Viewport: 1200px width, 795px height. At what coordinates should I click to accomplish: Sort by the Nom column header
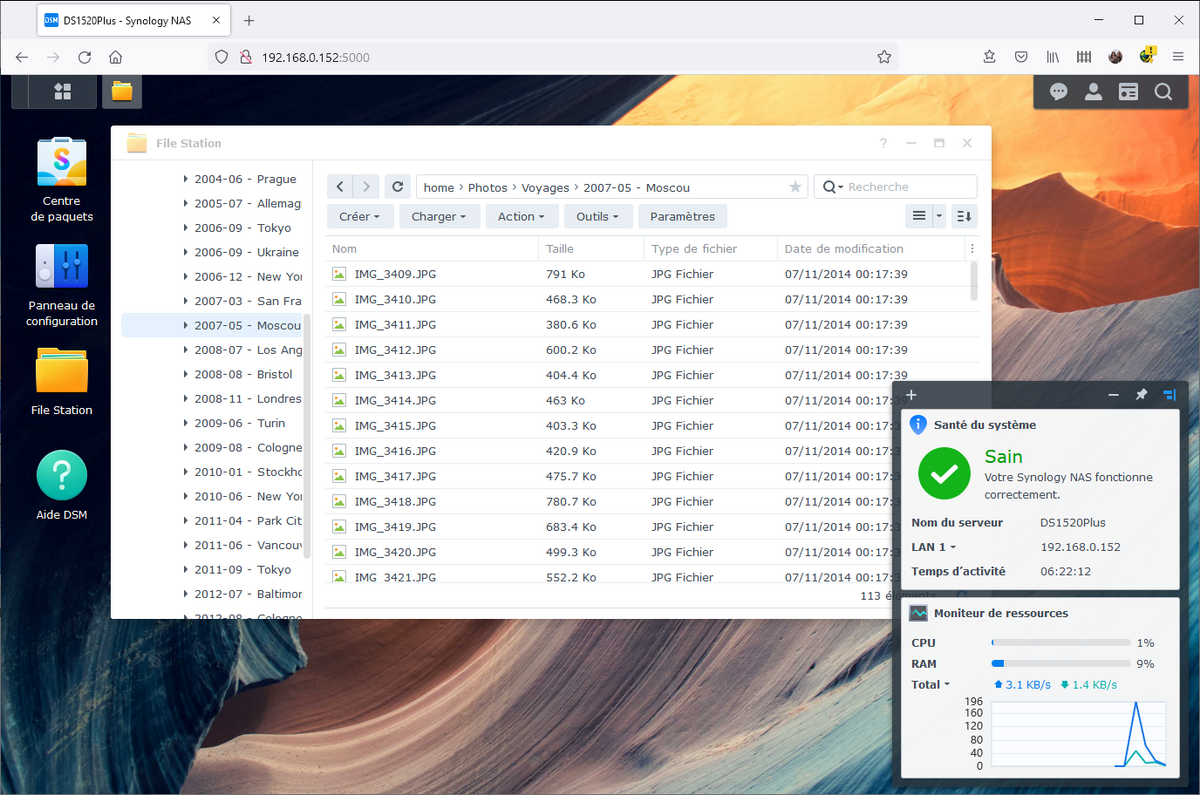click(x=432, y=249)
